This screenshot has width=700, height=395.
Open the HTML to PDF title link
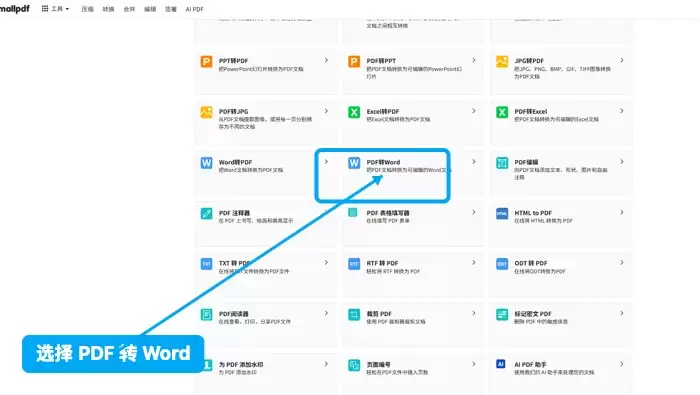tap(533, 213)
